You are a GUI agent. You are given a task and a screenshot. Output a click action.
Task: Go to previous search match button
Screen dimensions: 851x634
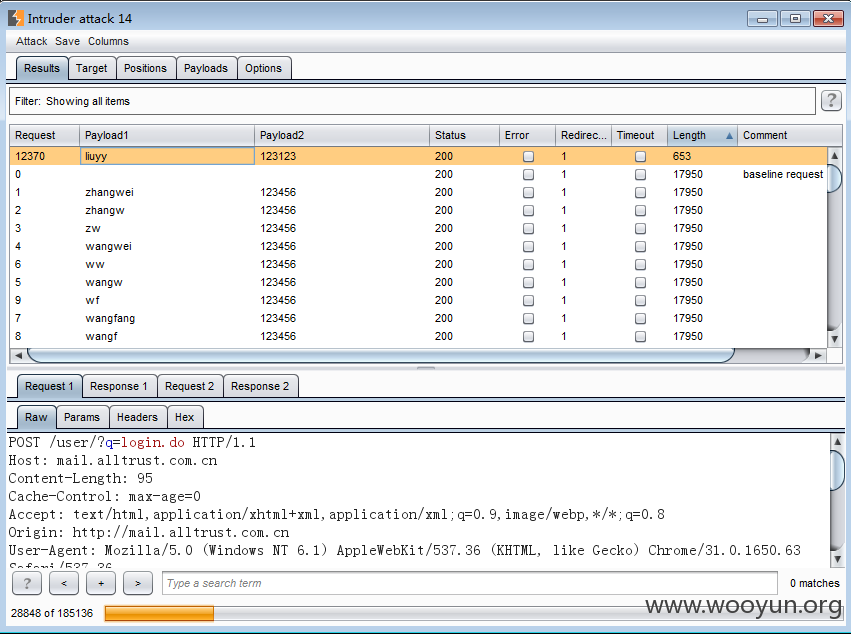64,584
